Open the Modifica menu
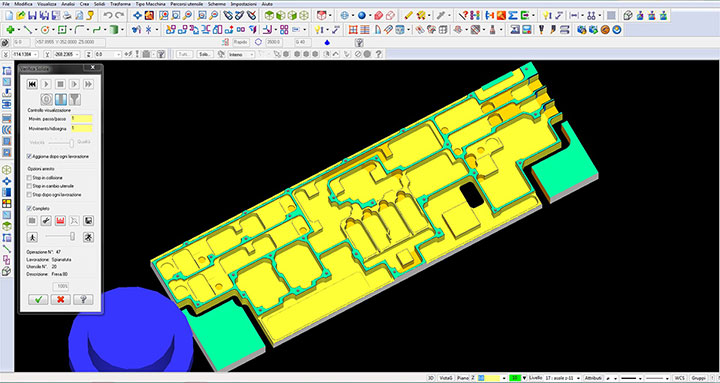Screen dimensions: 720x383 click(23, 4)
